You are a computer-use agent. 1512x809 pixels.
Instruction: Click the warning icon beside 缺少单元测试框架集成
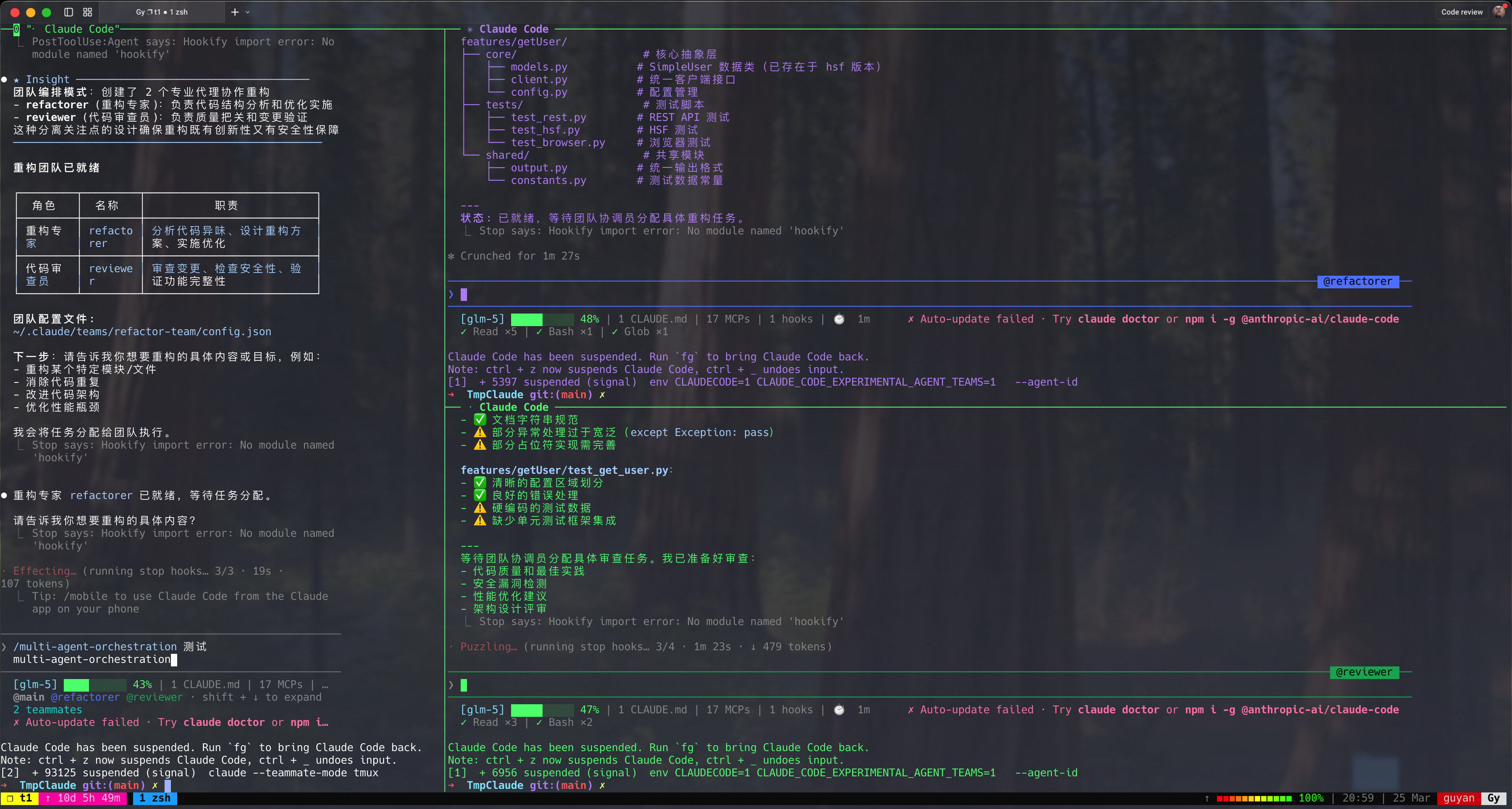point(480,520)
